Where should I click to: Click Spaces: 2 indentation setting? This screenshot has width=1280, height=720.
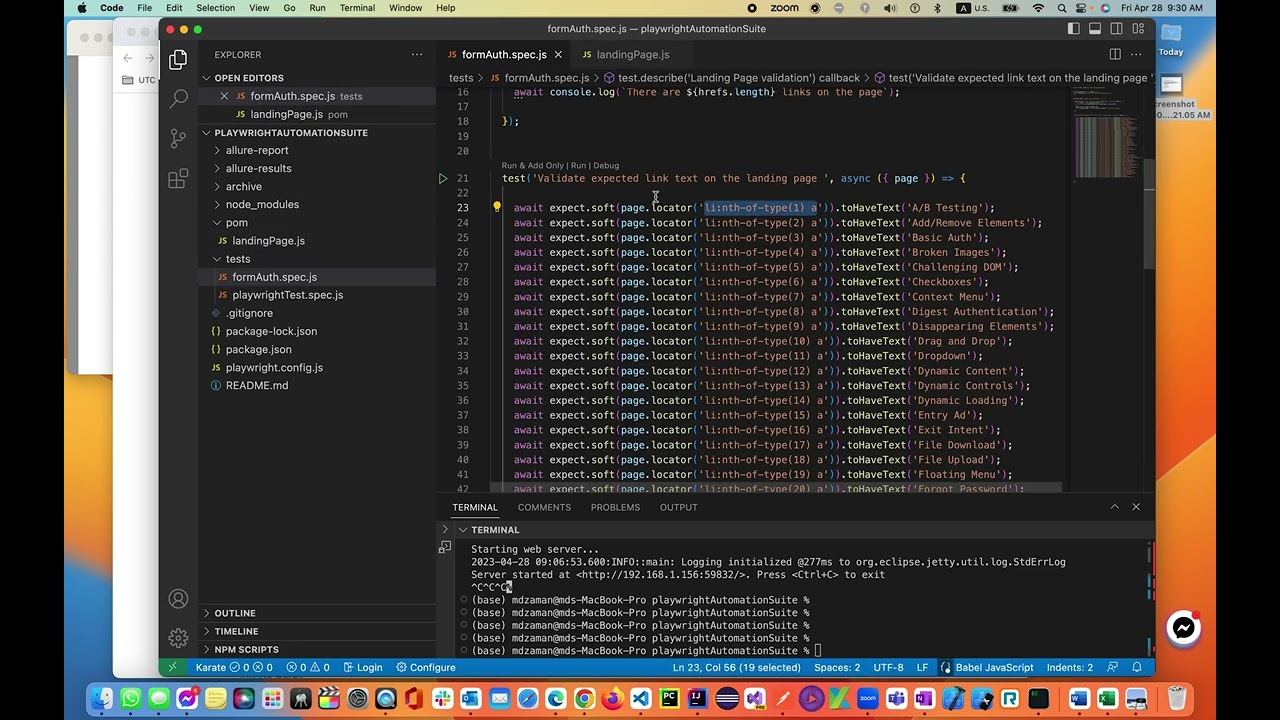837,667
